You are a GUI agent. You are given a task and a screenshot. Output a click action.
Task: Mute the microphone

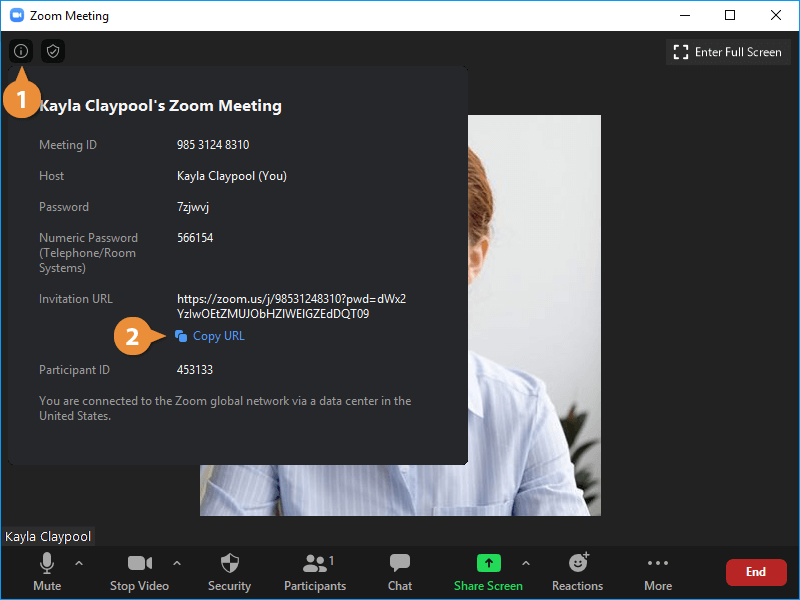click(x=47, y=571)
